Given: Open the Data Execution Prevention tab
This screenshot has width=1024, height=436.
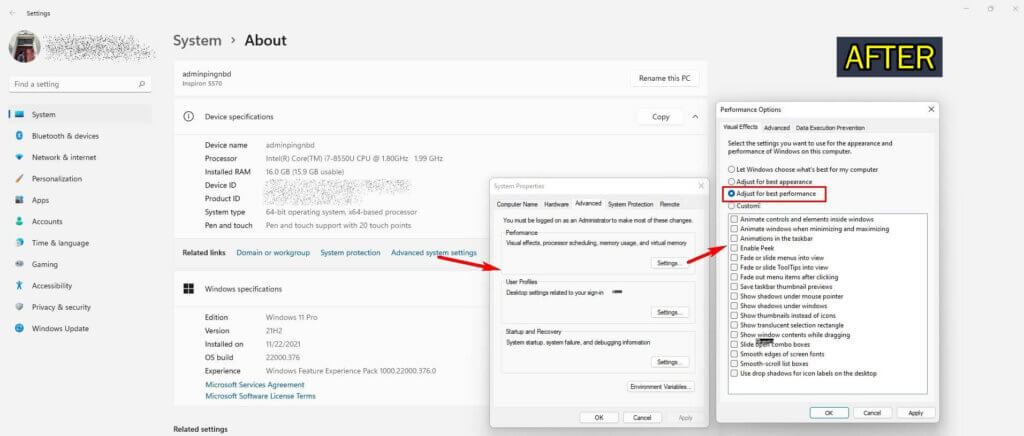Looking at the screenshot, I should [x=830, y=128].
